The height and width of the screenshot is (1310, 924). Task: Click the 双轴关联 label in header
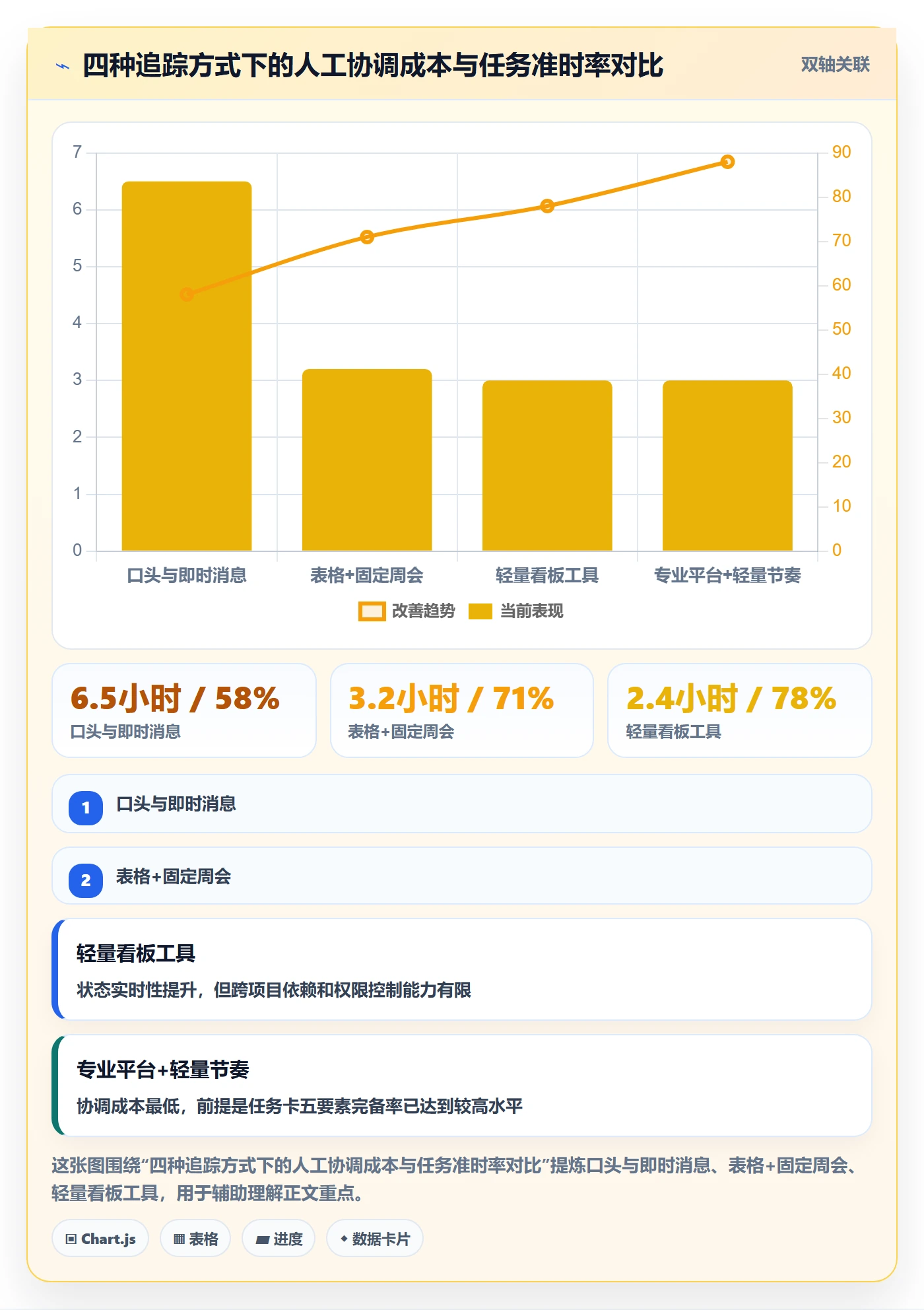pyautogui.click(x=835, y=65)
